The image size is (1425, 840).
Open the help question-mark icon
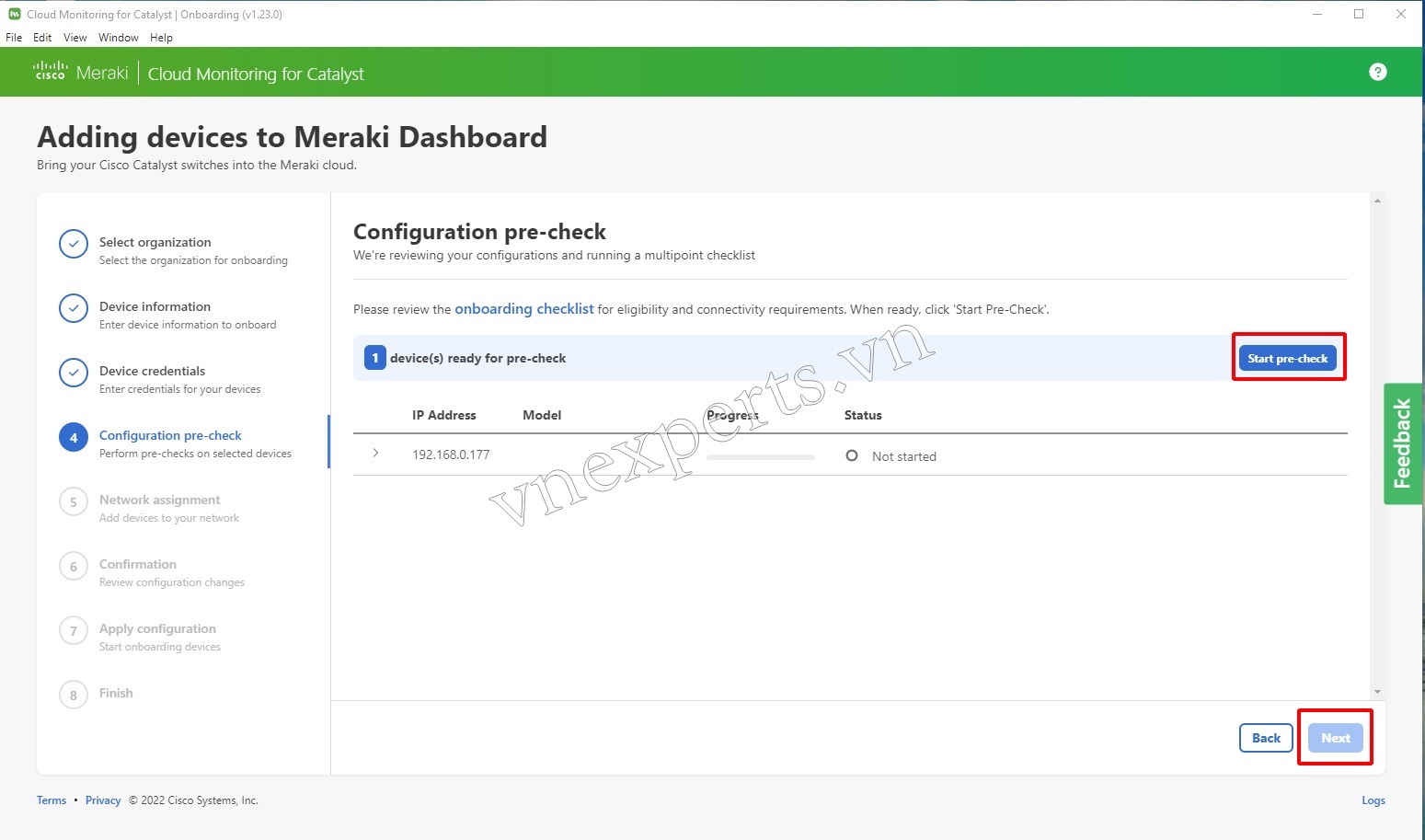[1377, 72]
